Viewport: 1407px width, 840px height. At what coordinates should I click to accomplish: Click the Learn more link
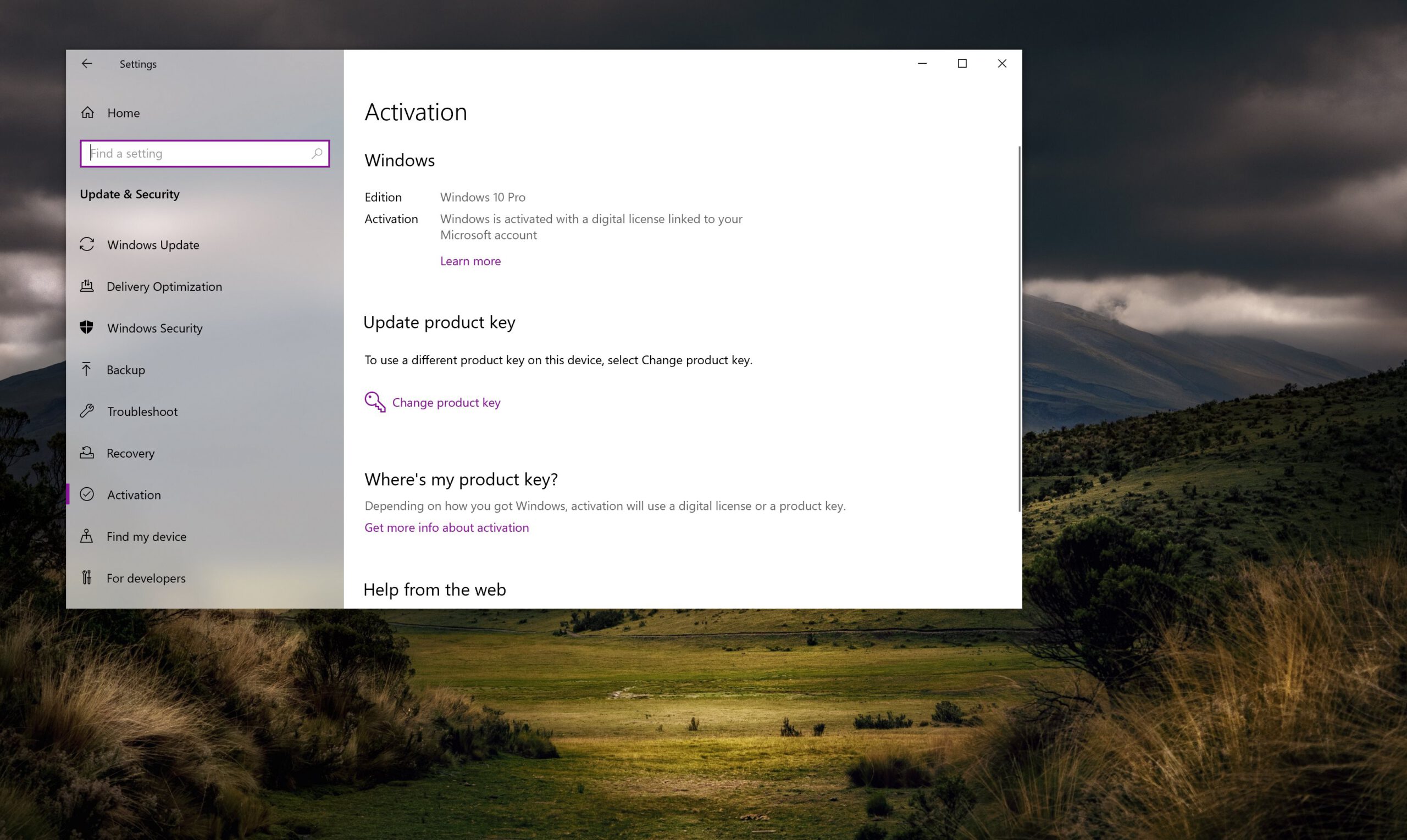470,261
